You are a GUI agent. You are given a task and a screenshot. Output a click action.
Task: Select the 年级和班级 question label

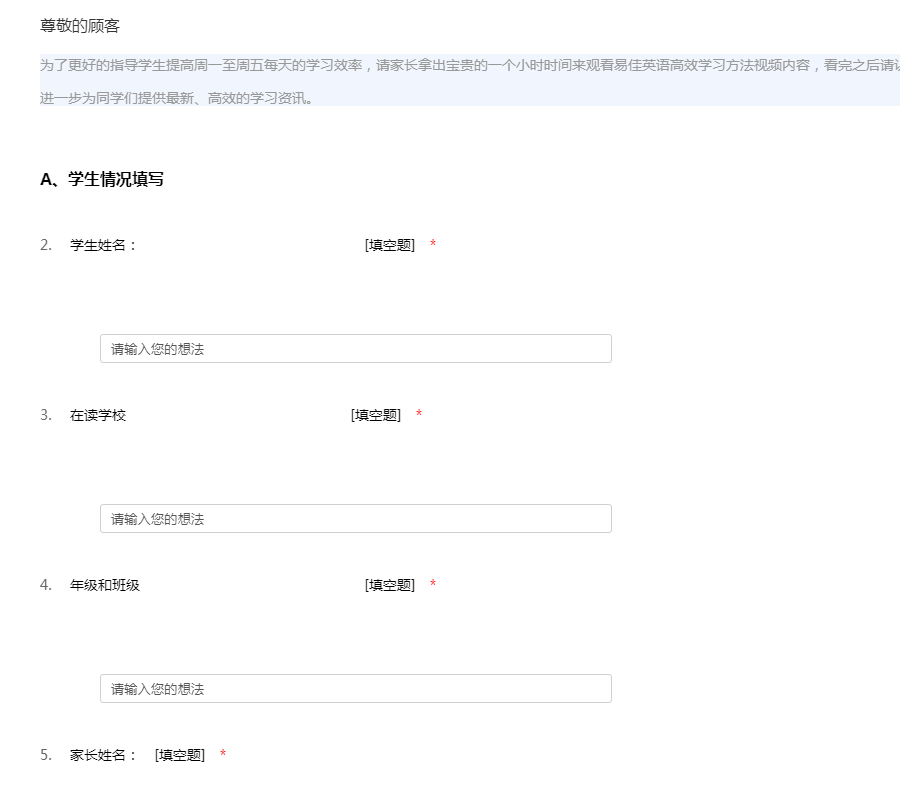105,585
